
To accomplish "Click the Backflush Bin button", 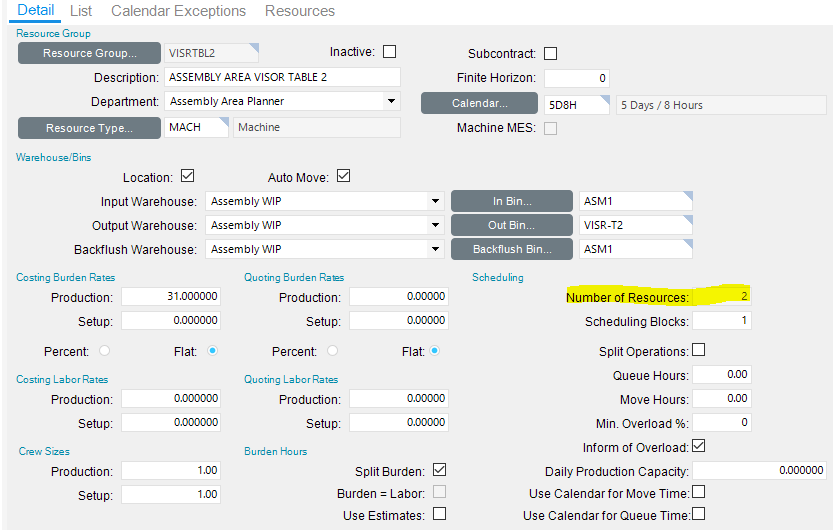I will (511, 249).
